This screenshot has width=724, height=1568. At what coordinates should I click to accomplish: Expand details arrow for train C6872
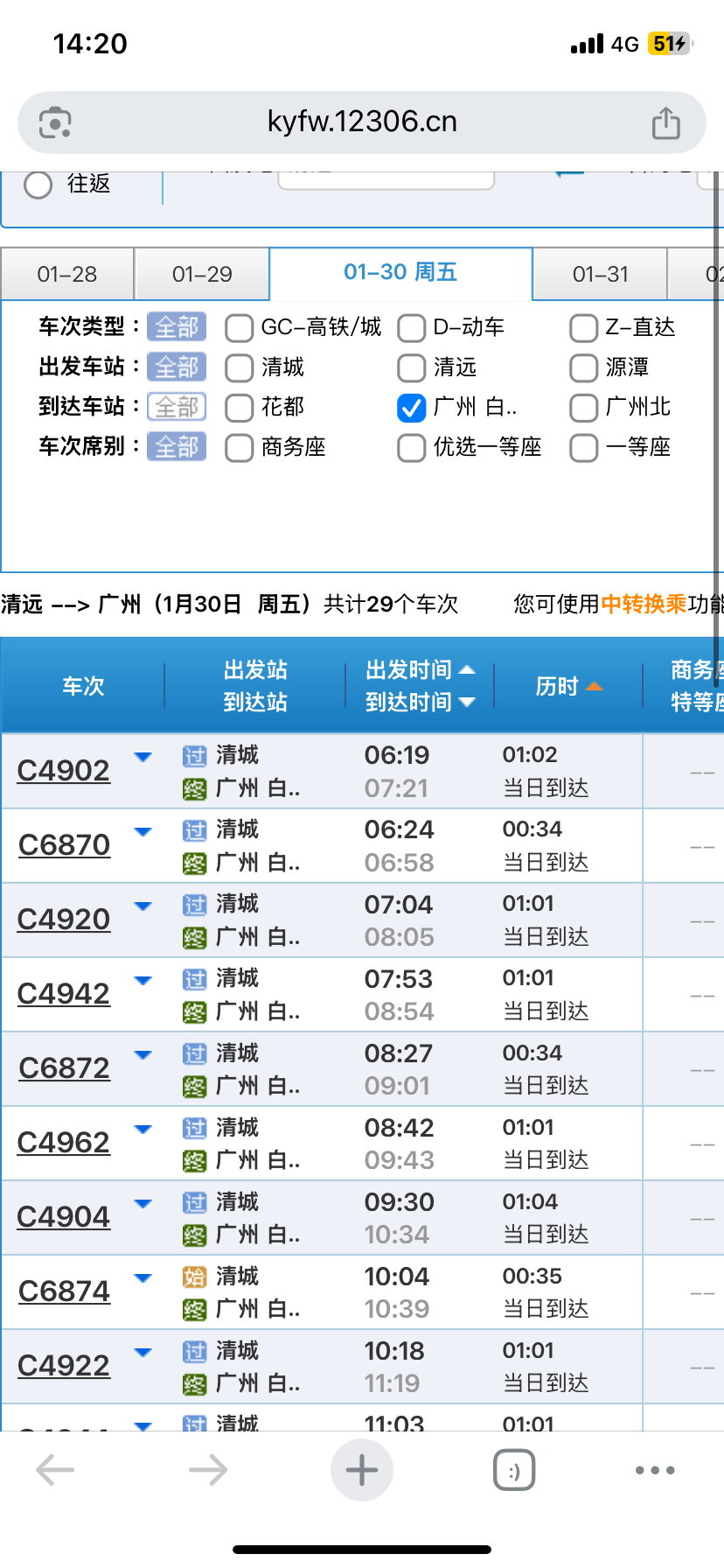[143, 1054]
